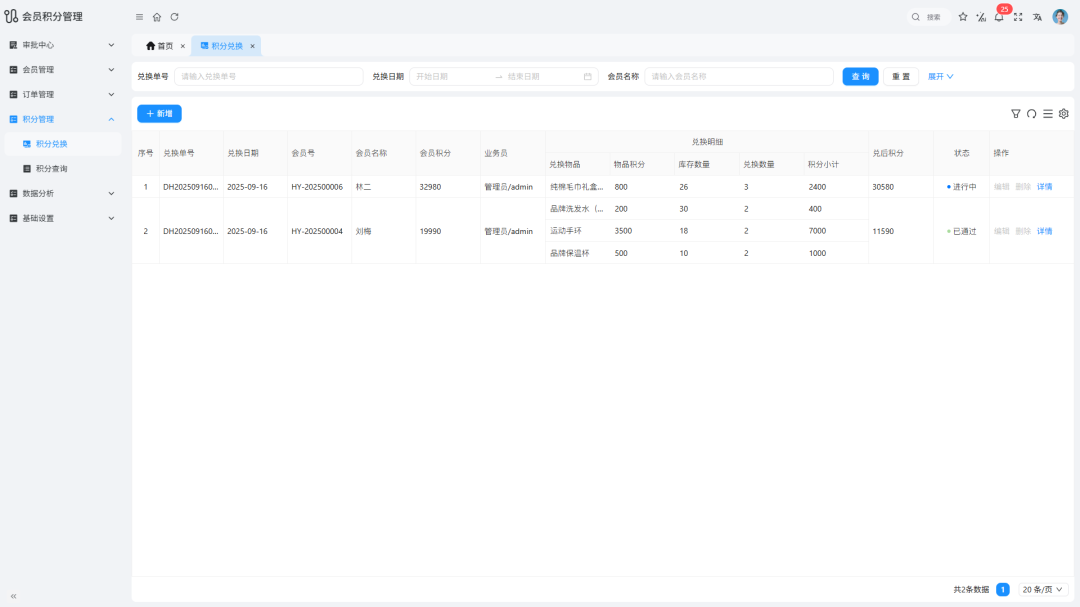
Task: Focus the 兑换单号 input field
Action: (x=269, y=76)
